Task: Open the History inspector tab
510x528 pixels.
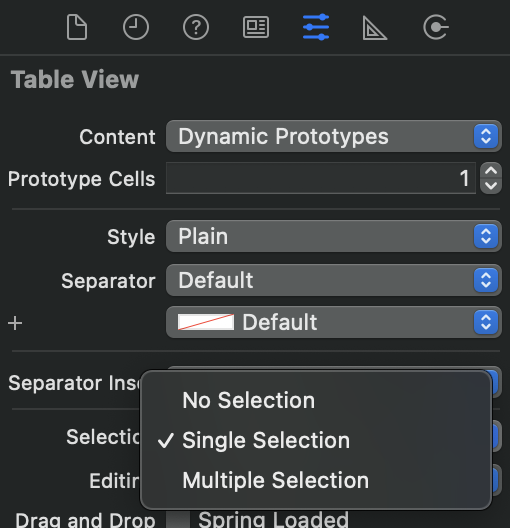Action: 136,27
